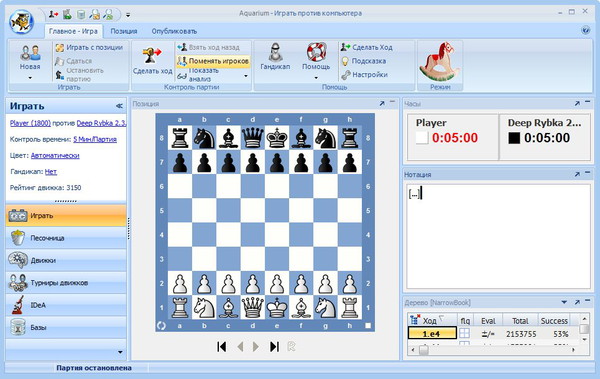
Task: Click Играть с позиции
Action: point(89,47)
